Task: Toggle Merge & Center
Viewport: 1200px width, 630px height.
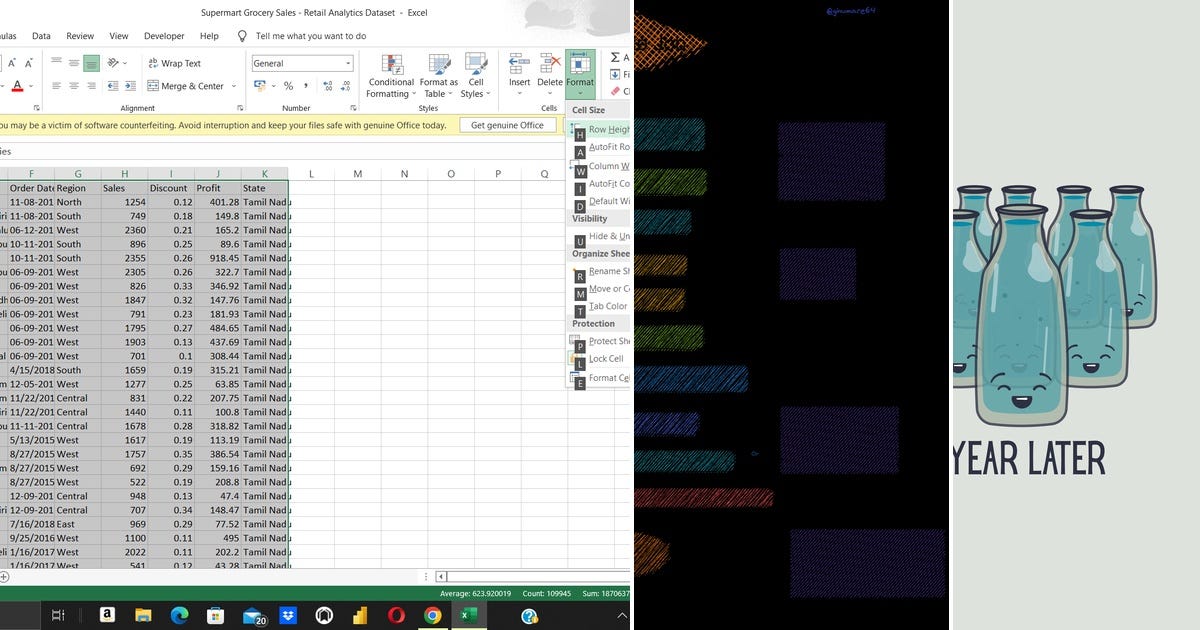Action: coord(185,86)
